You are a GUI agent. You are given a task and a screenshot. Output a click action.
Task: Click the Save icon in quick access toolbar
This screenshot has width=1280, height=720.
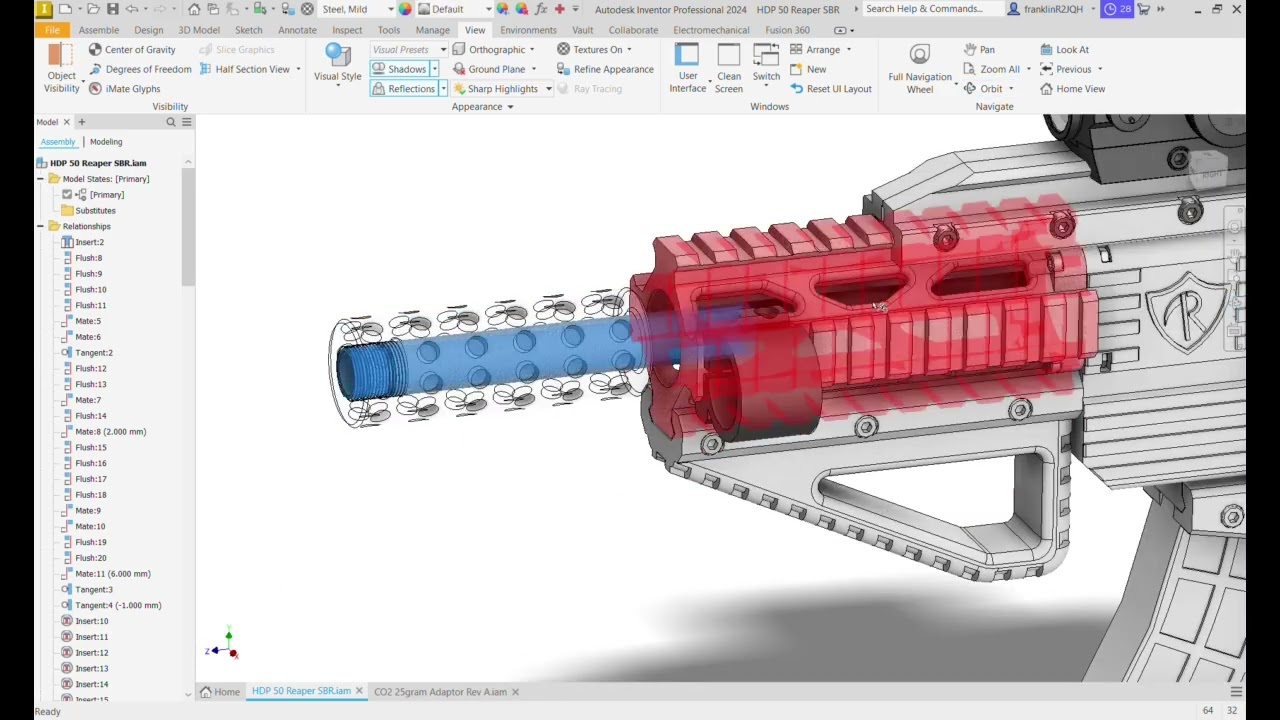[113, 9]
